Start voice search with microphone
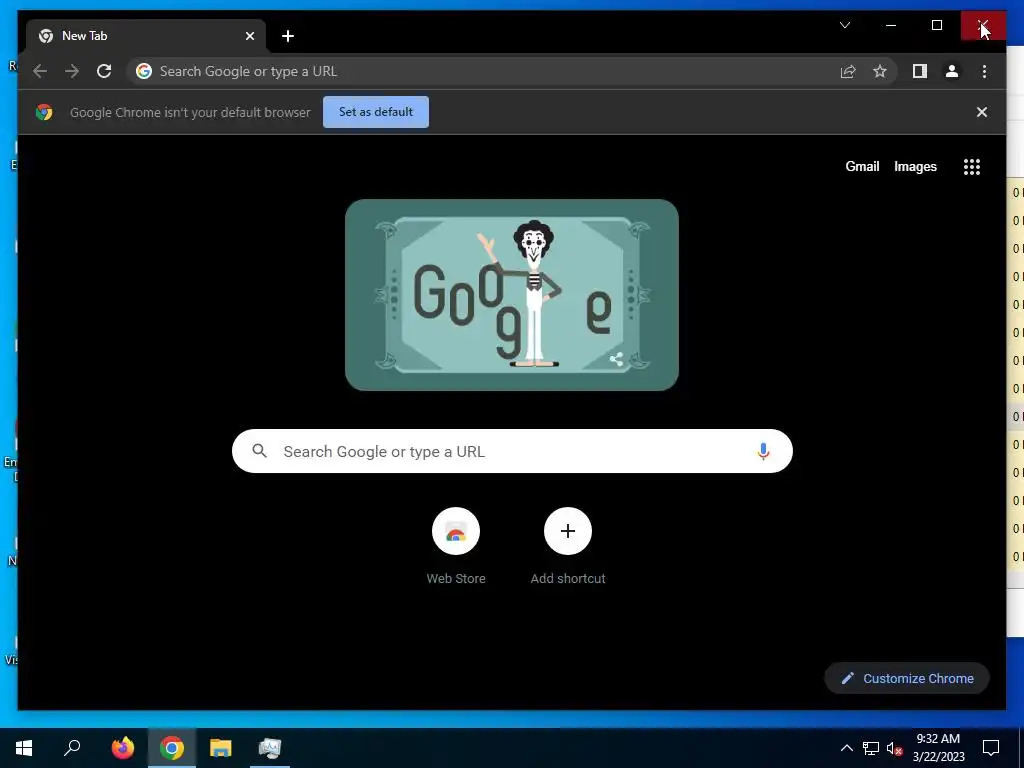This screenshot has width=1024, height=768. coord(763,451)
